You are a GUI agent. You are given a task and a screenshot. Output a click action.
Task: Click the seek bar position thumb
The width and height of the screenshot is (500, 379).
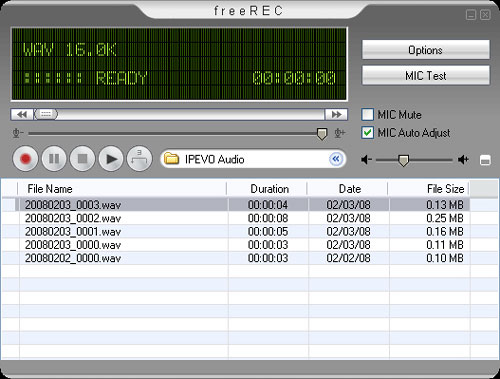click(x=46, y=114)
